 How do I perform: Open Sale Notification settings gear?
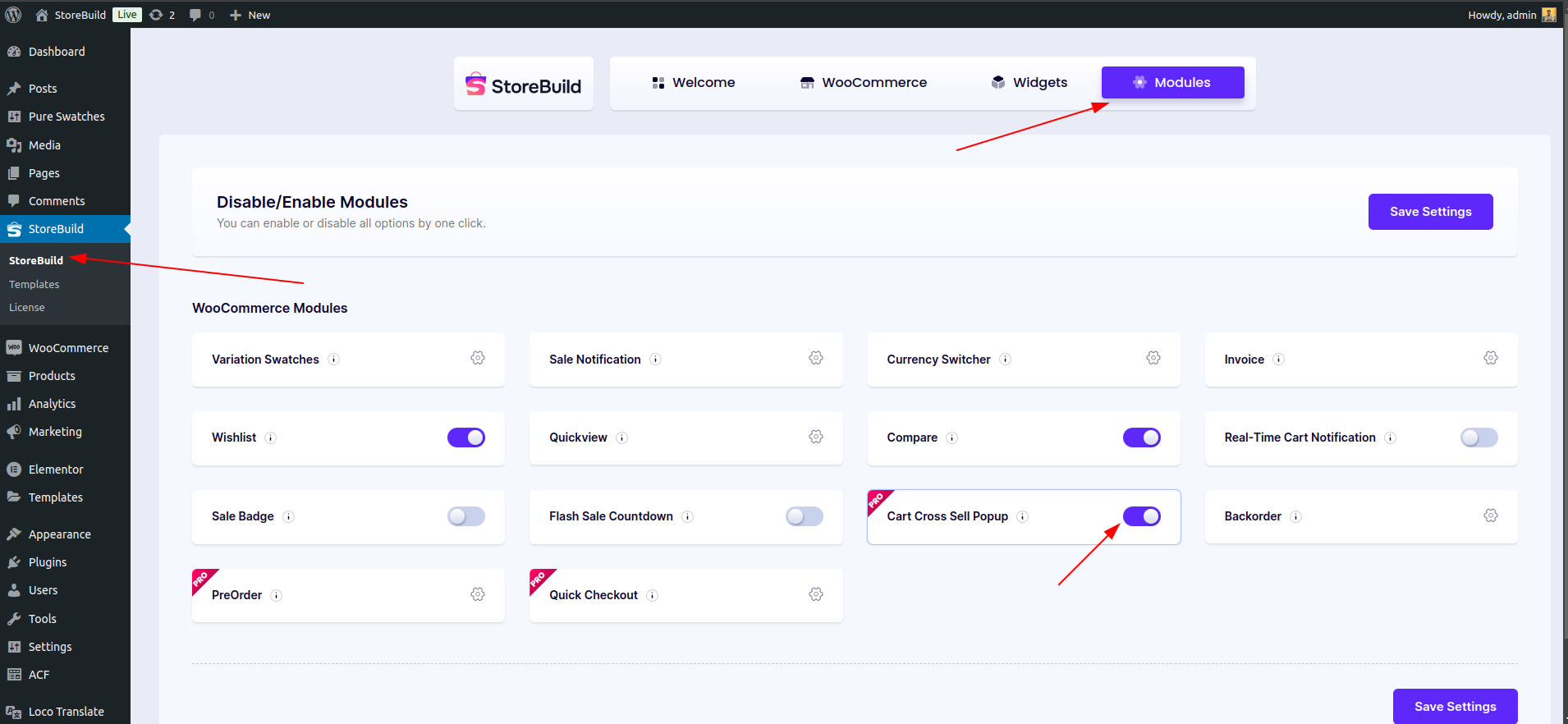[x=816, y=358]
